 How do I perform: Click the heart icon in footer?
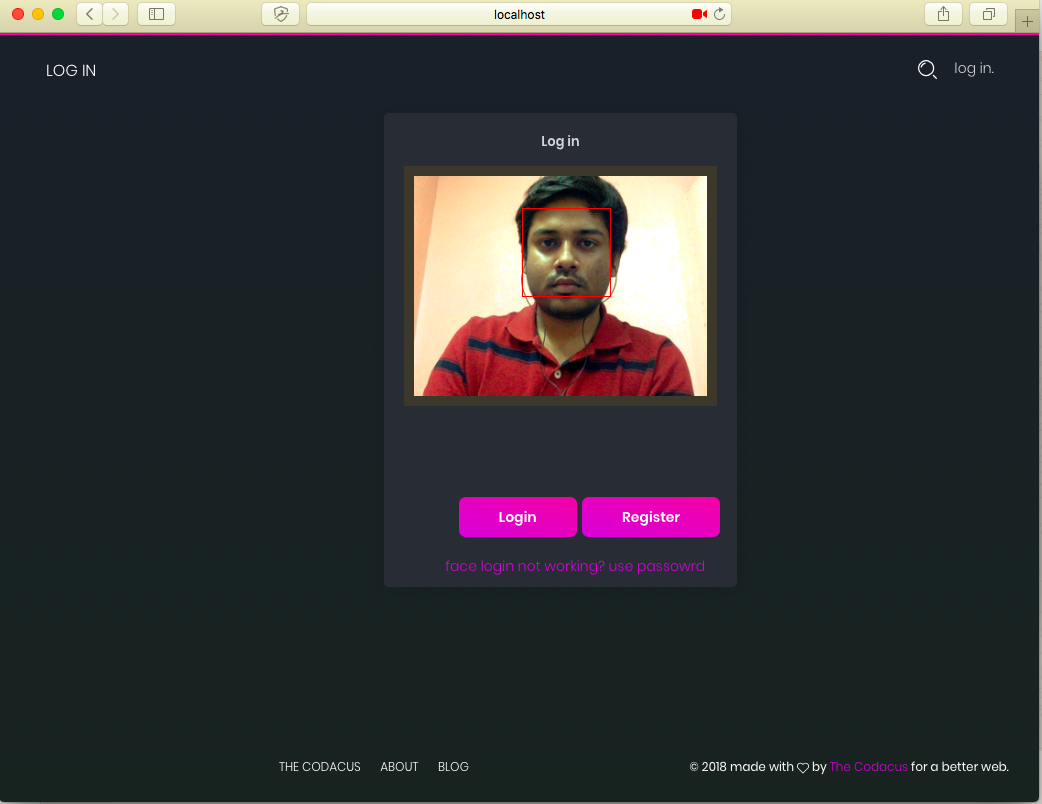pyautogui.click(x=803, y=768)
